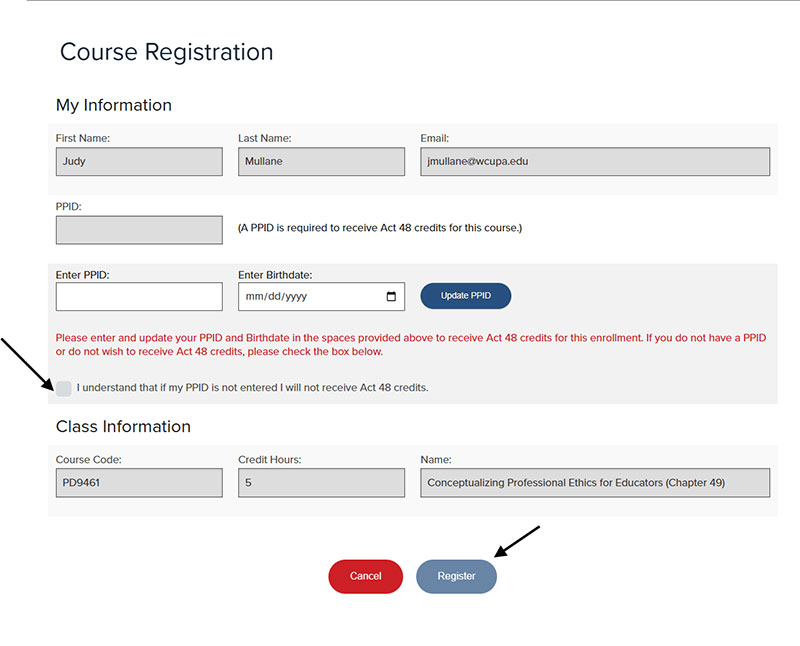The width and height of the screenshot is (800, 646).
Task: Click the Email field with jmullane@wcupa.edu
Action: (x=595, y=162)
